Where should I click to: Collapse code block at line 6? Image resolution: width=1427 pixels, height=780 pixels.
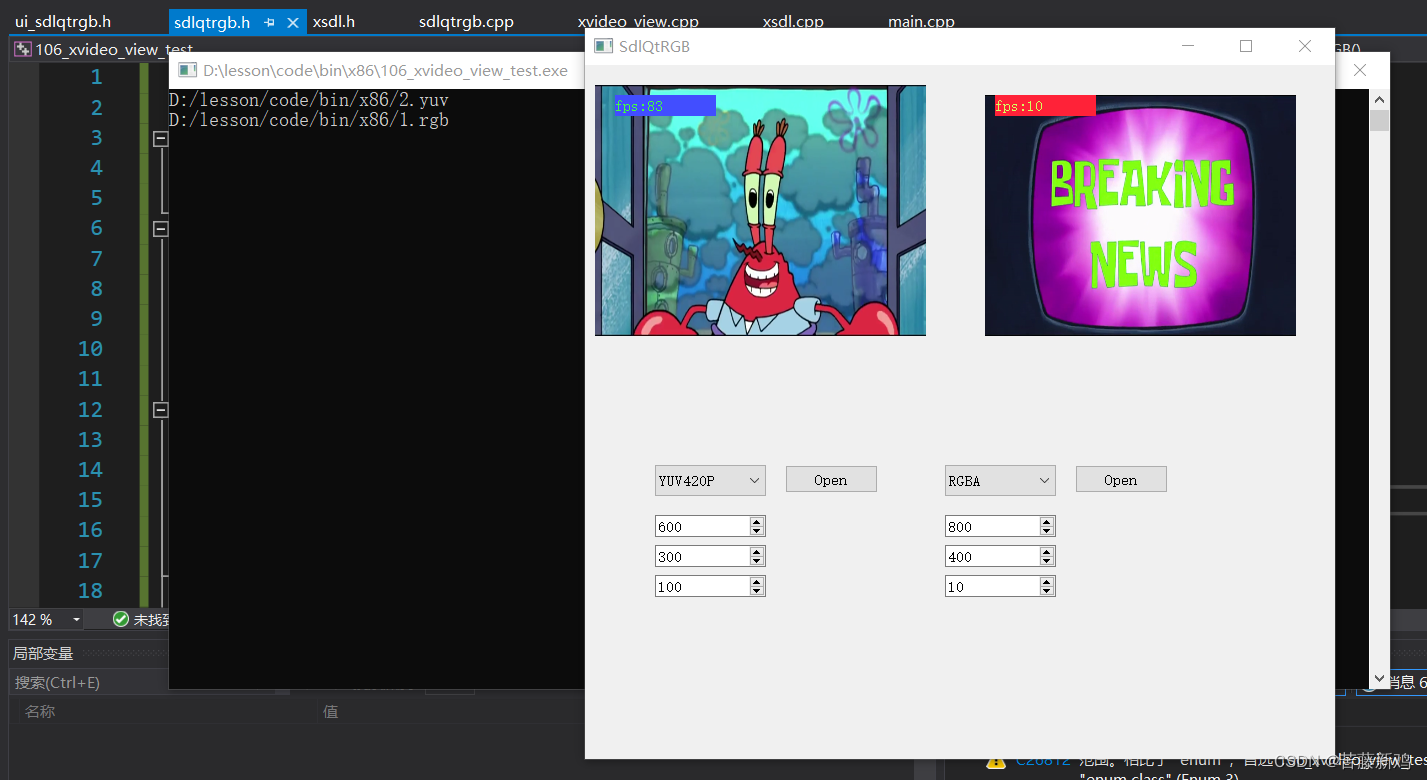point(160,229)
